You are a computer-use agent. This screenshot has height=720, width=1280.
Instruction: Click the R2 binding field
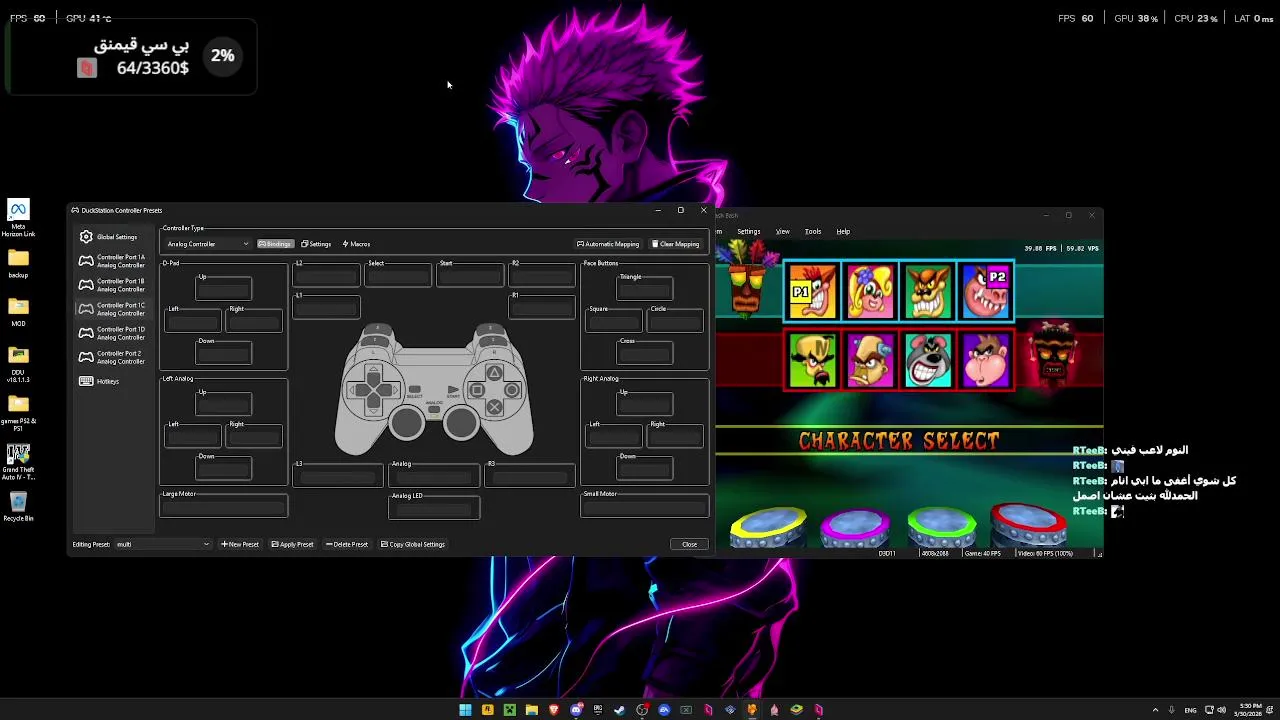click(x=543, y=277)
